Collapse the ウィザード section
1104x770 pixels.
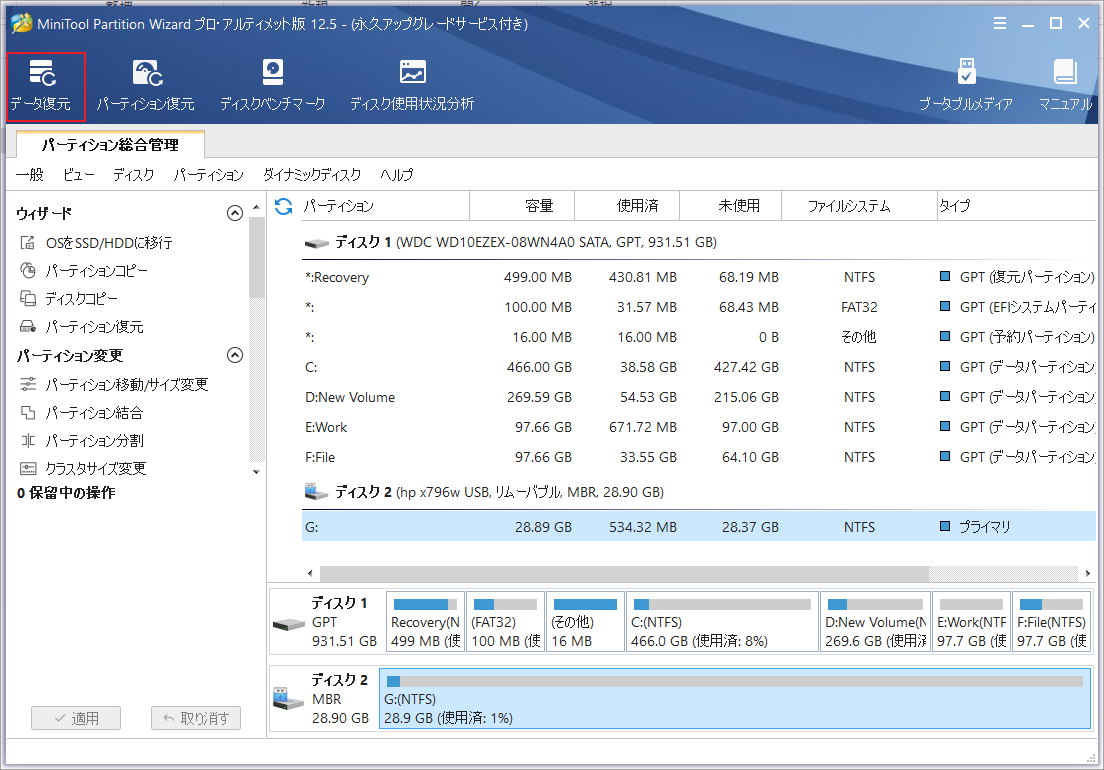coord(235,213)
